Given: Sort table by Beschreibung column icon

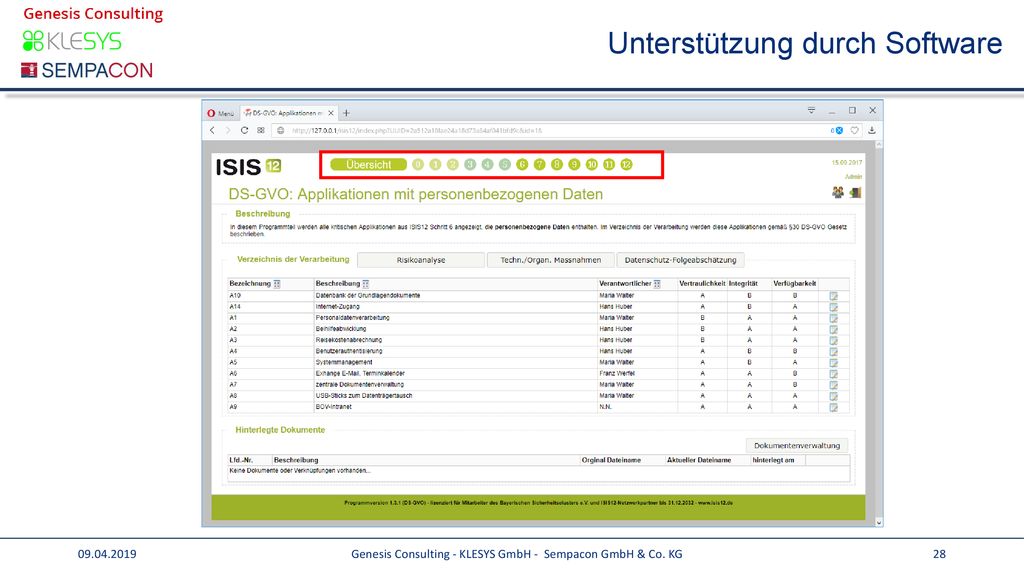Looking at the screenshot, I should point(366,284).
